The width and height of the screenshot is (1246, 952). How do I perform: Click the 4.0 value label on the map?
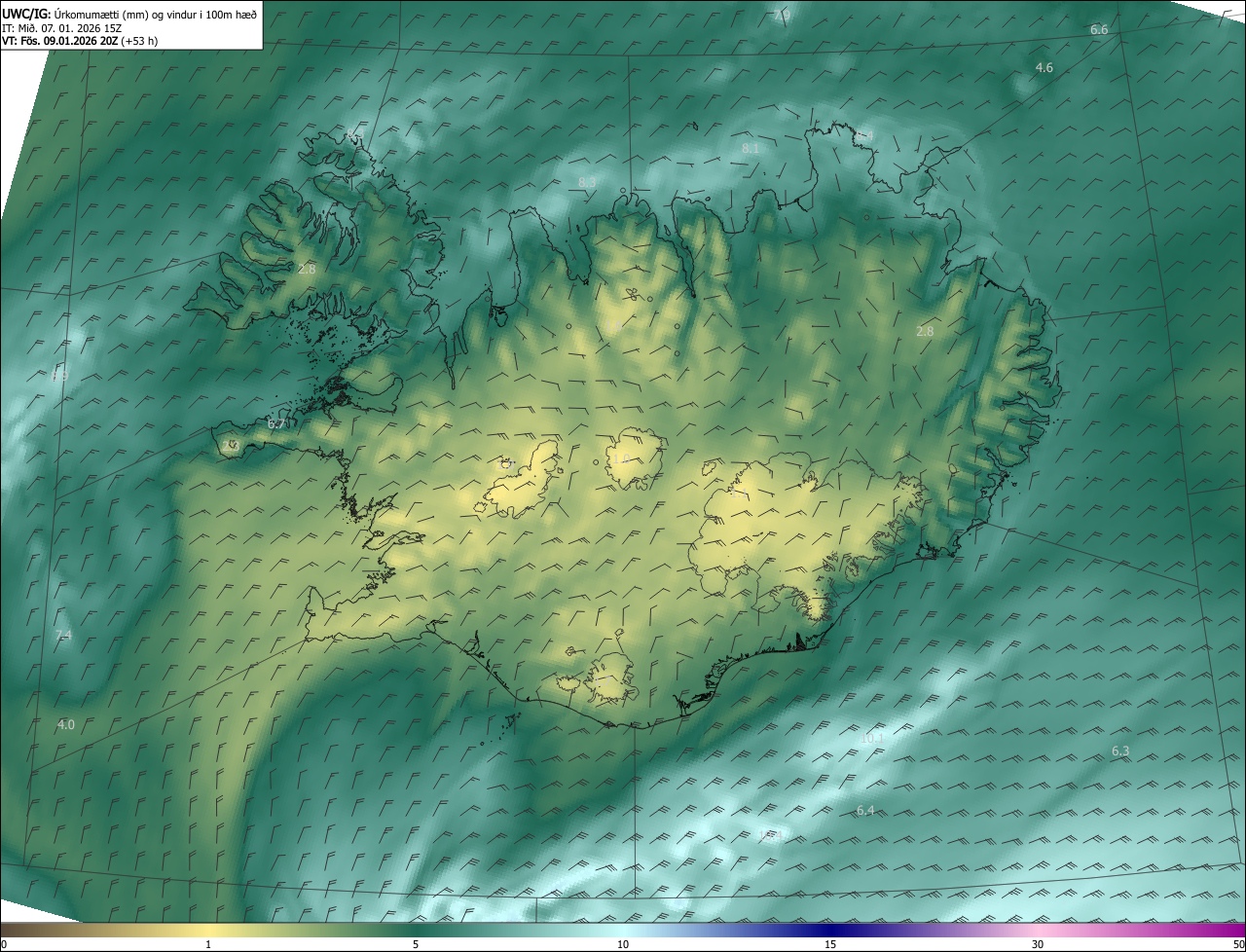pos(66,724)
